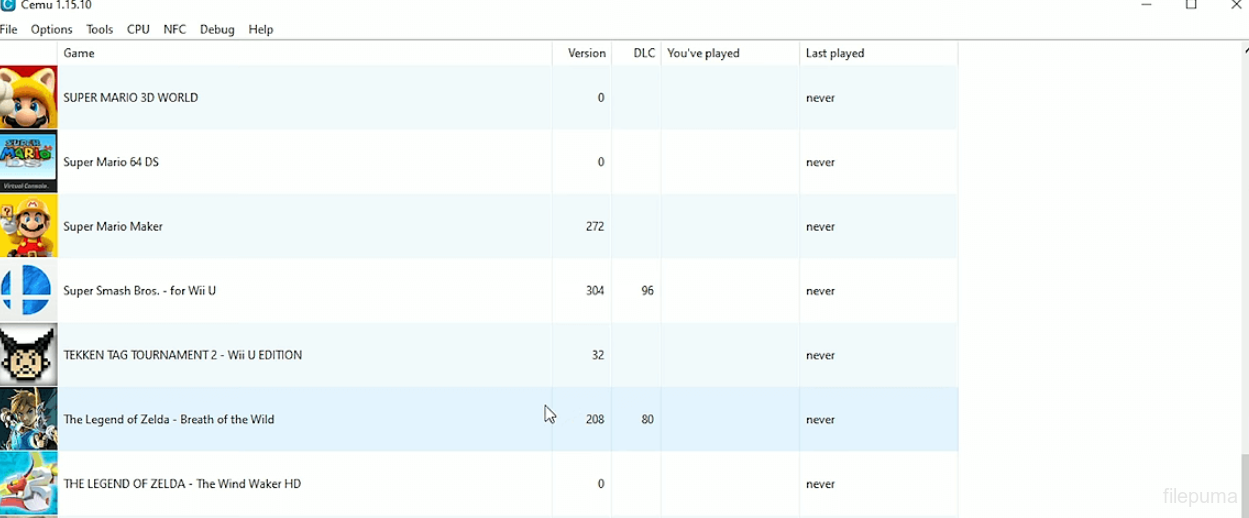Open the Options menu
This screenshot has height=518, width=1249.
[51, 29]
